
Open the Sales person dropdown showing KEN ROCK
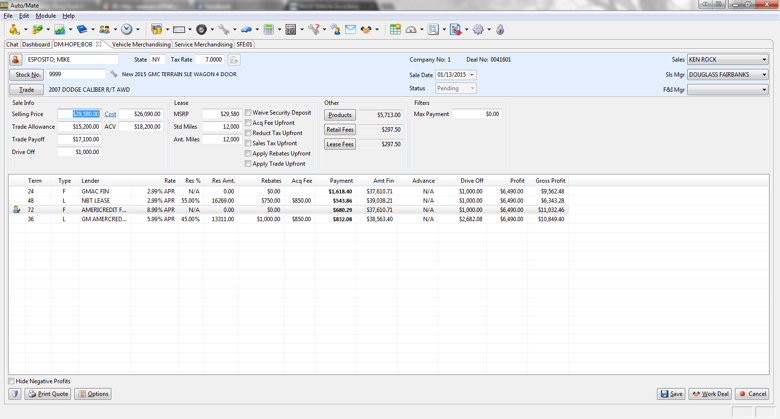[x=764, y=60]
